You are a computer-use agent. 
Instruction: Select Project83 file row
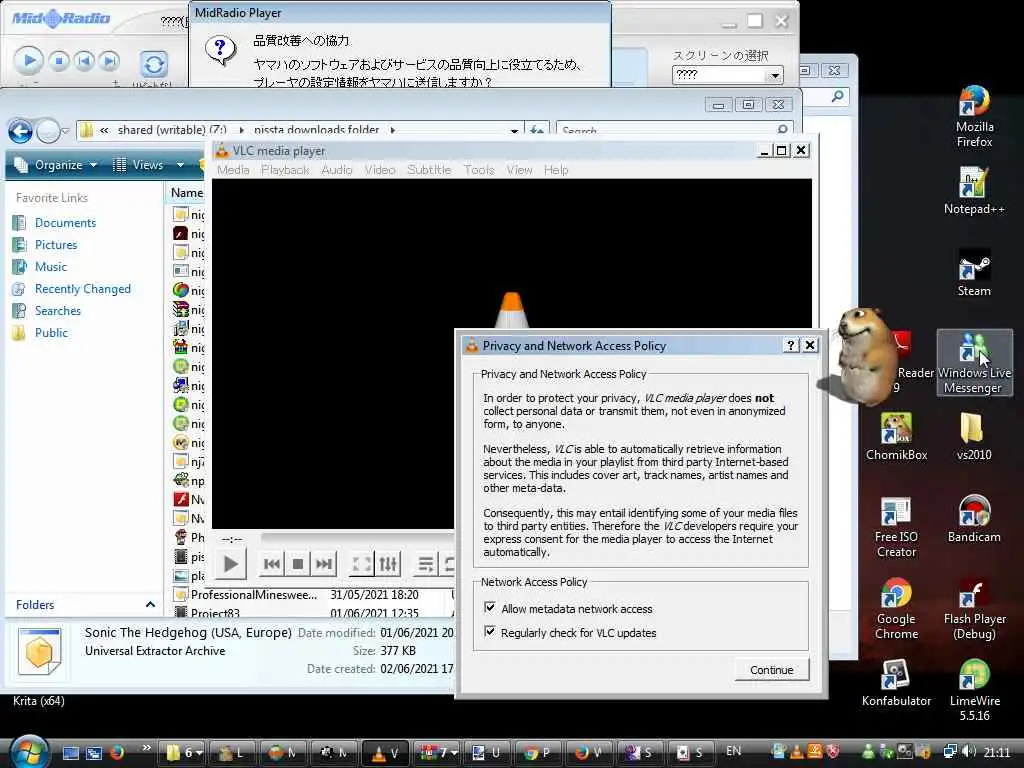tap(313, 613)
